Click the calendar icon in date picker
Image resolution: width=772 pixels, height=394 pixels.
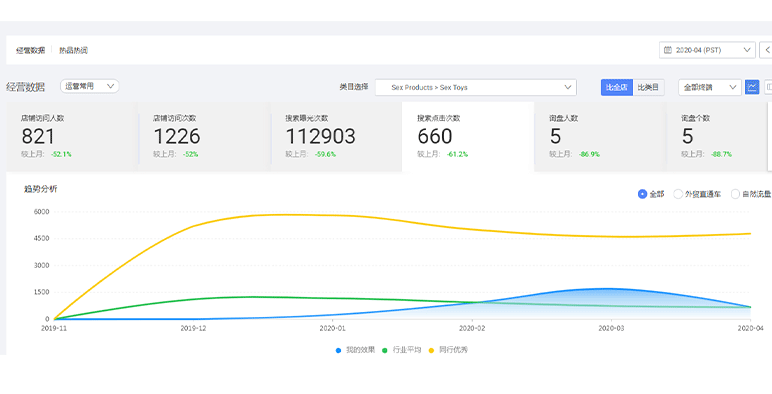coord(668,50)
